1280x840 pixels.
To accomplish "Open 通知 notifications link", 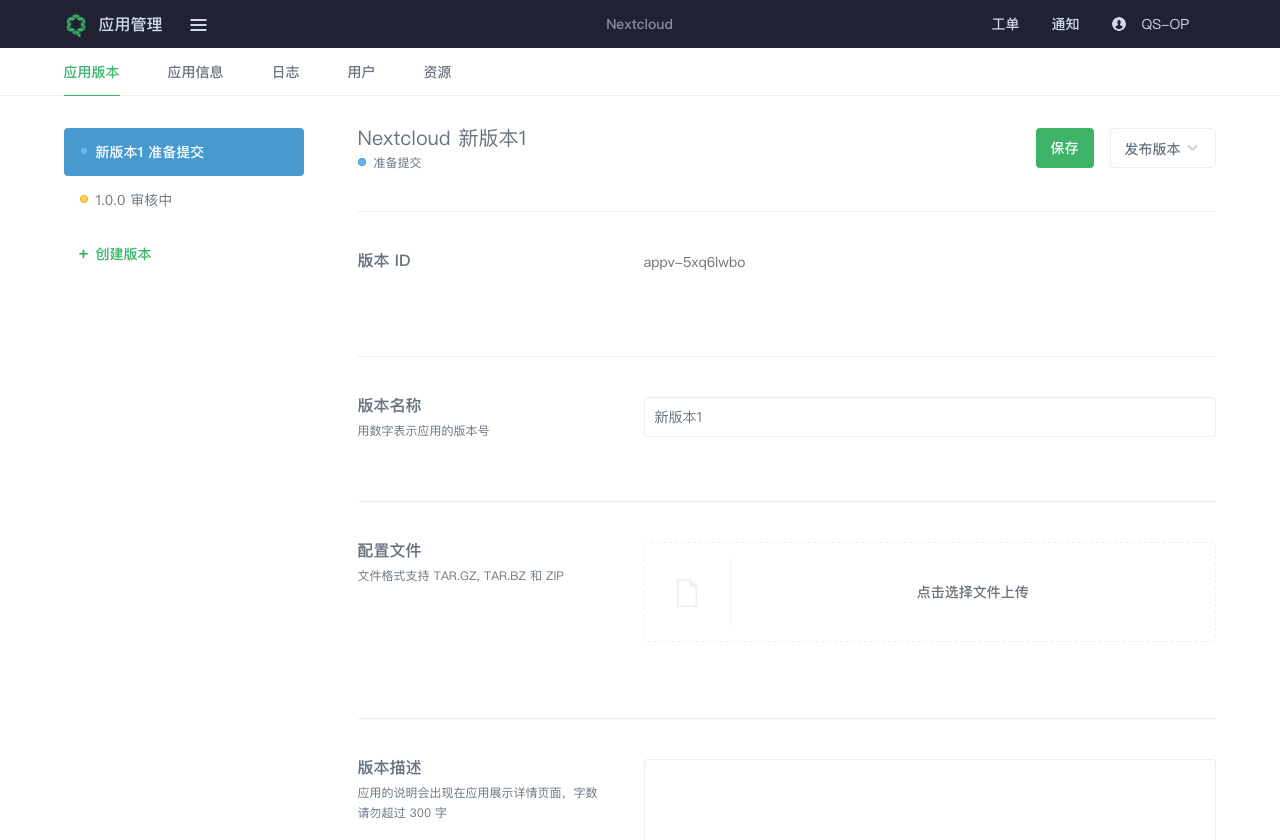I will click(1065, 24).
